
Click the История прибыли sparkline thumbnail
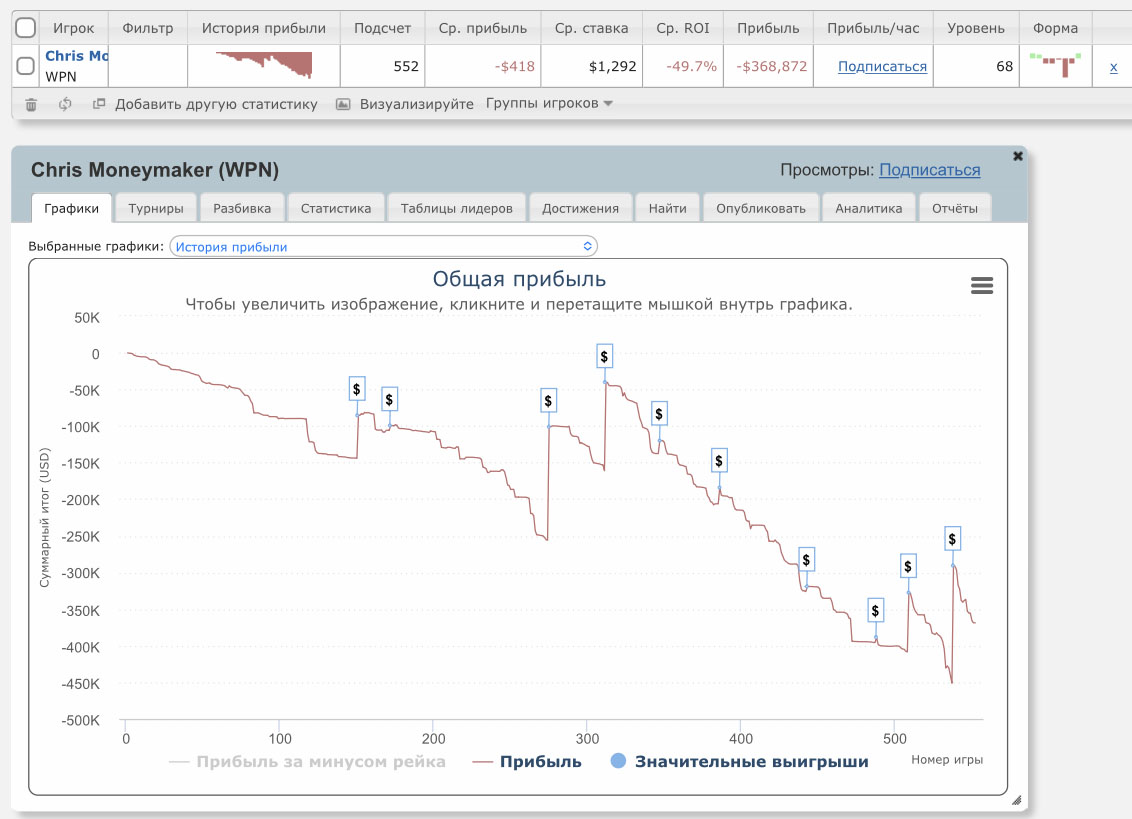(264, 66)
